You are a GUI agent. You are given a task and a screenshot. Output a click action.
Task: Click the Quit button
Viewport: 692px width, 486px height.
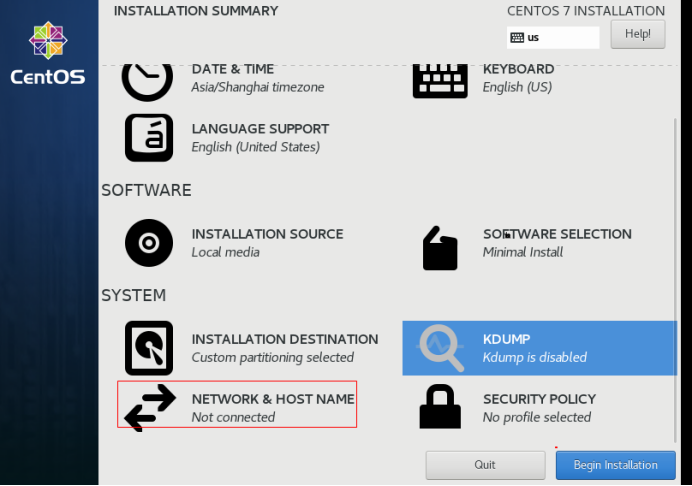click(485, 465)
